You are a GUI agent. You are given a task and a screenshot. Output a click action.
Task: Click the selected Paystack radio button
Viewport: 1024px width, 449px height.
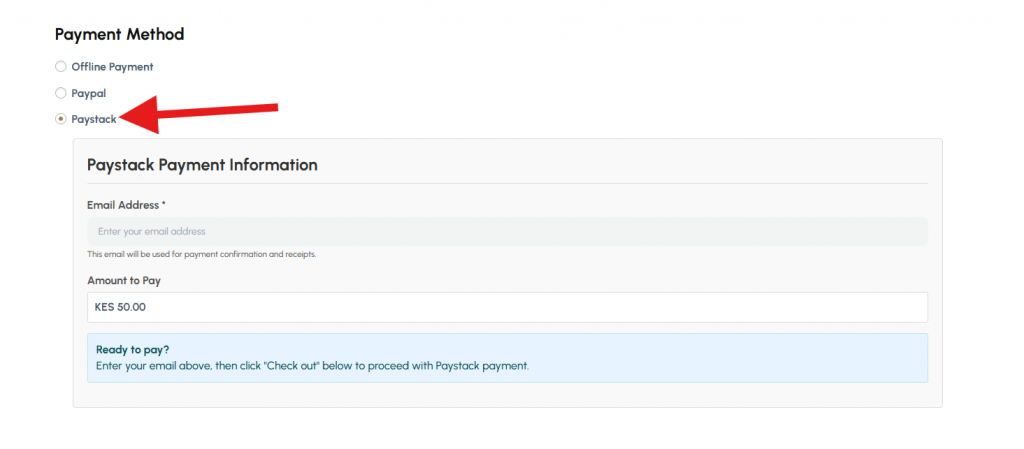coord(61,119)
